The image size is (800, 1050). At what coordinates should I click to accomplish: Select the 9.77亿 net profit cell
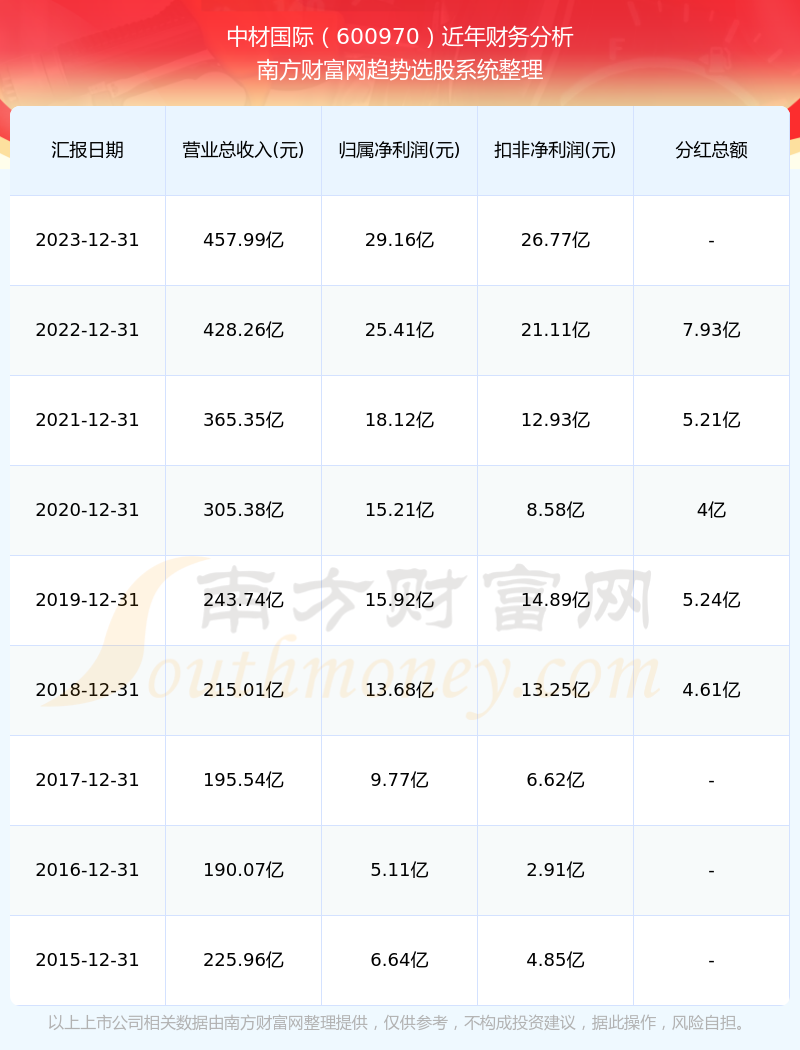pyautogui.click(x=400, y=780)
